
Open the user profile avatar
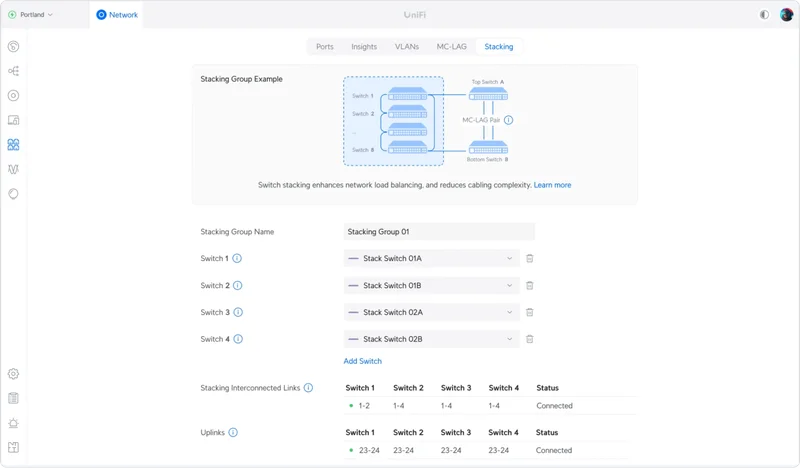pyautogui.click(x=786, y=14)
